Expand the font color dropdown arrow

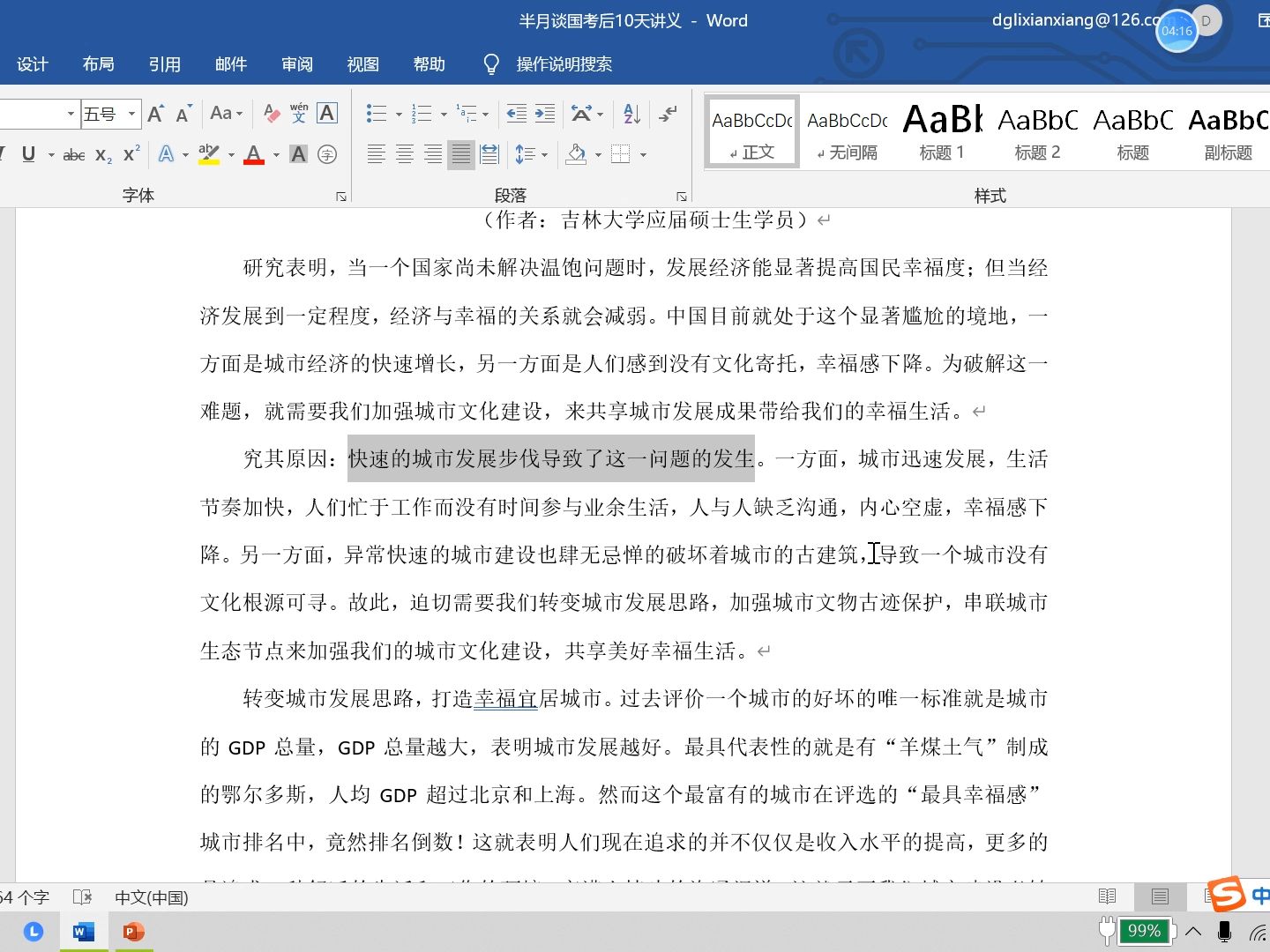coord(276,156)
